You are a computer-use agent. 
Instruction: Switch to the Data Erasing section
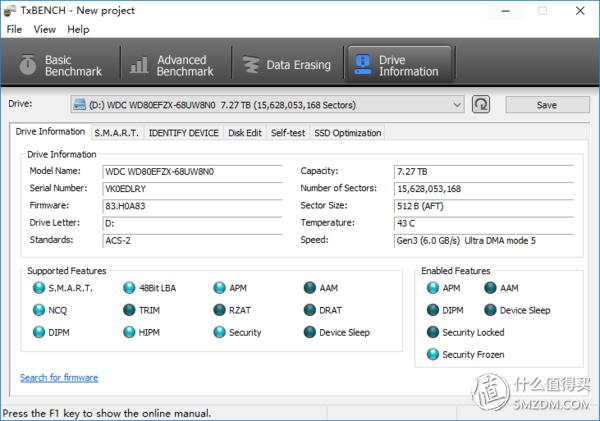pyautogui.click(x=286, y=66)
